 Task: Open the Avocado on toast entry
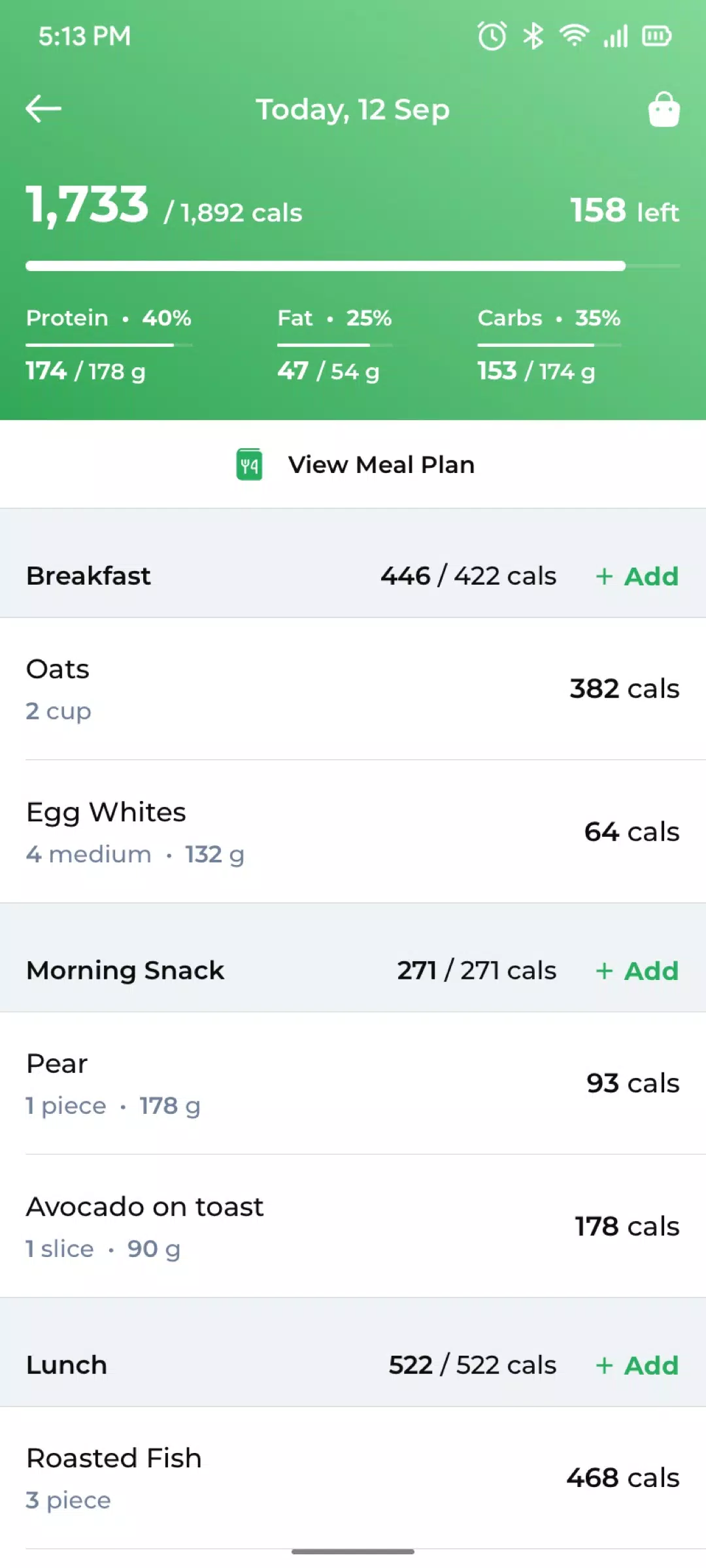click(353, 1226)
